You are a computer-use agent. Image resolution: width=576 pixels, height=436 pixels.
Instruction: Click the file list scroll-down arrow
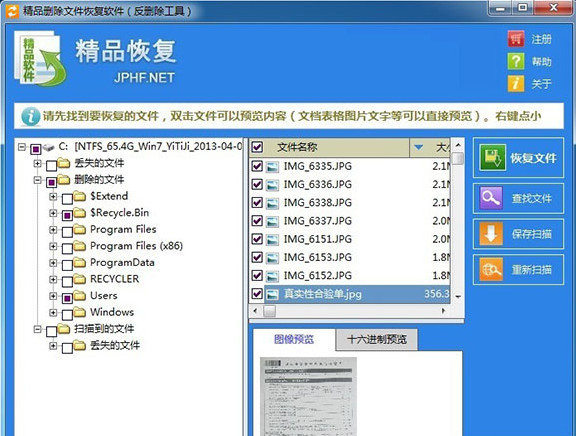(458, 296)
